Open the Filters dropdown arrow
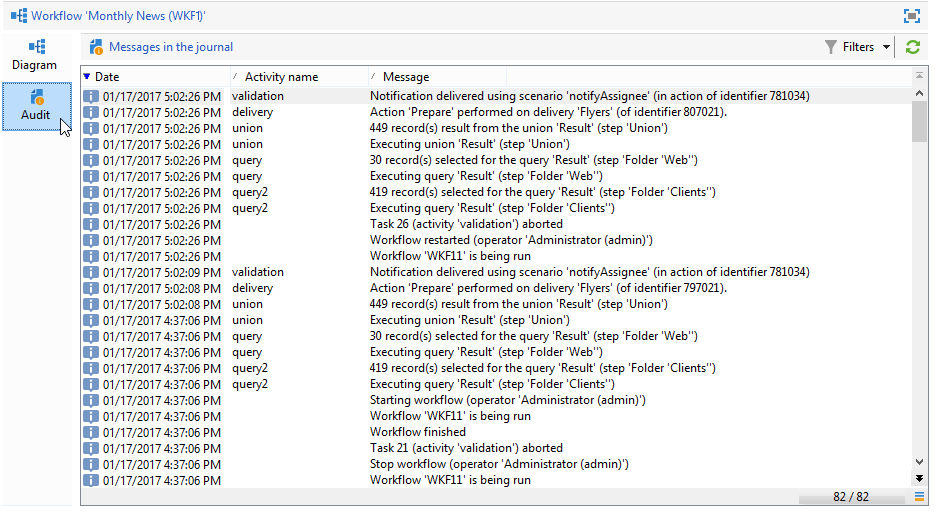943x522 pixels. pyautogui.click(x=886, y=47)
